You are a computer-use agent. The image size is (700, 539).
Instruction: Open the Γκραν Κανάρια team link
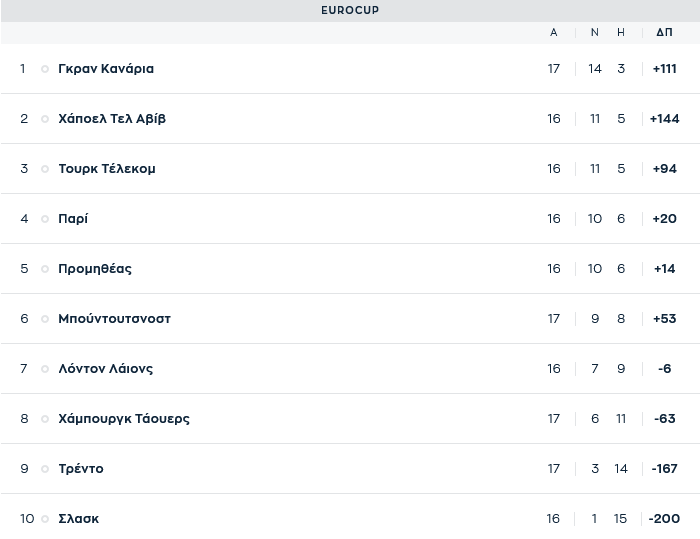[x=106, y=69]
